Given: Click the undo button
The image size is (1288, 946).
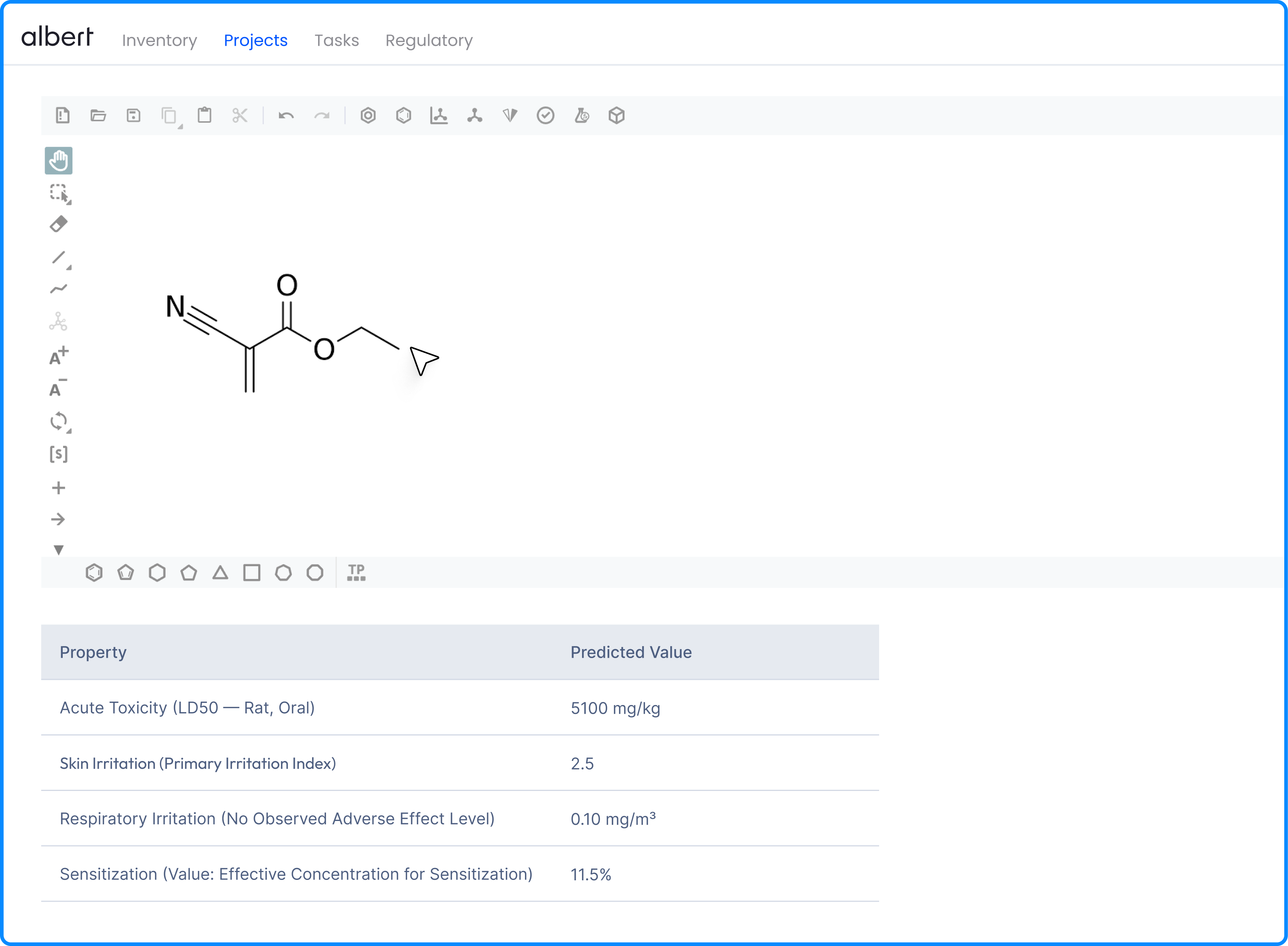Looking at the screenshot, I should (286, 116).
